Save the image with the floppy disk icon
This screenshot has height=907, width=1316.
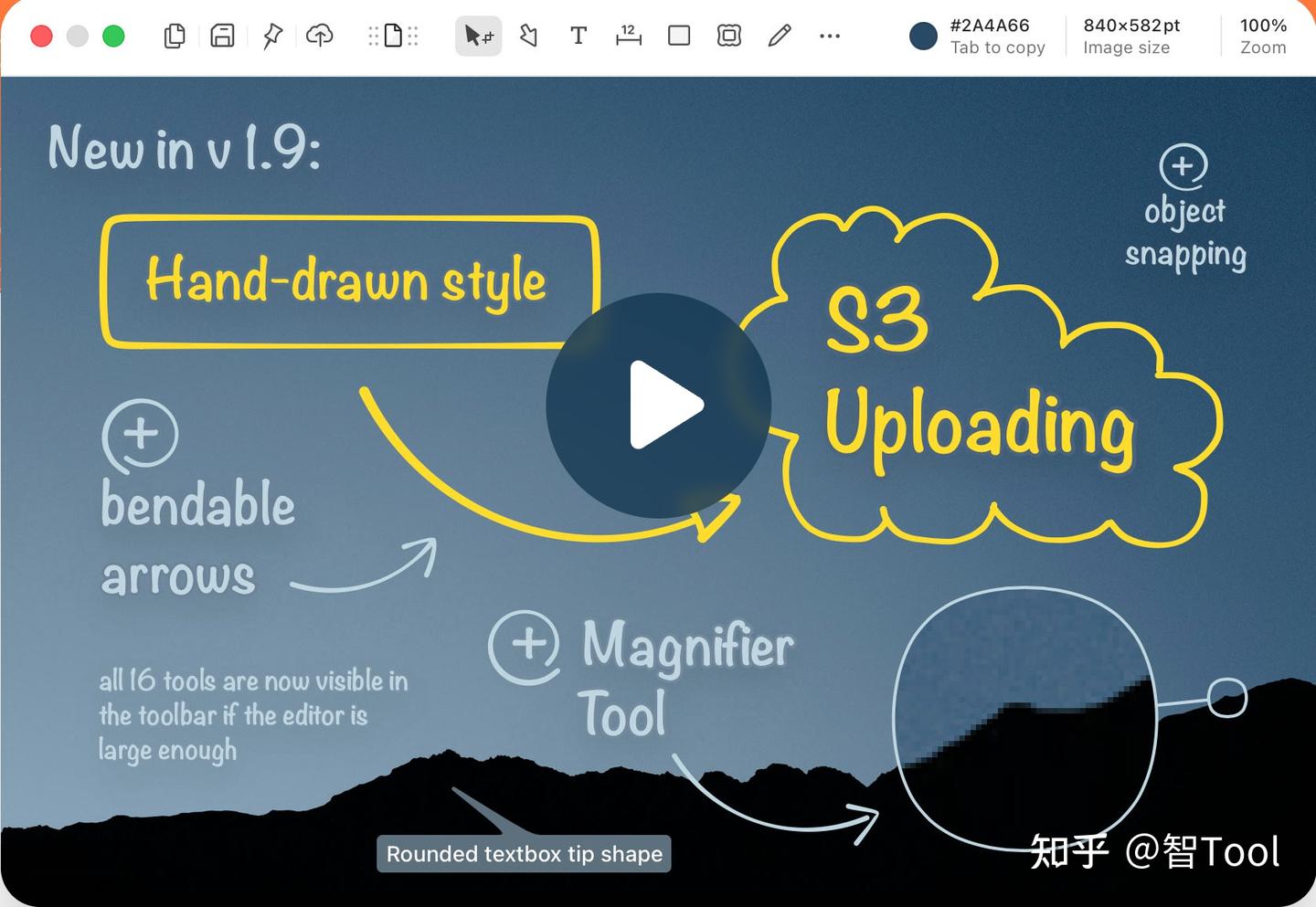pyautogui.click(x=222, y=36)
